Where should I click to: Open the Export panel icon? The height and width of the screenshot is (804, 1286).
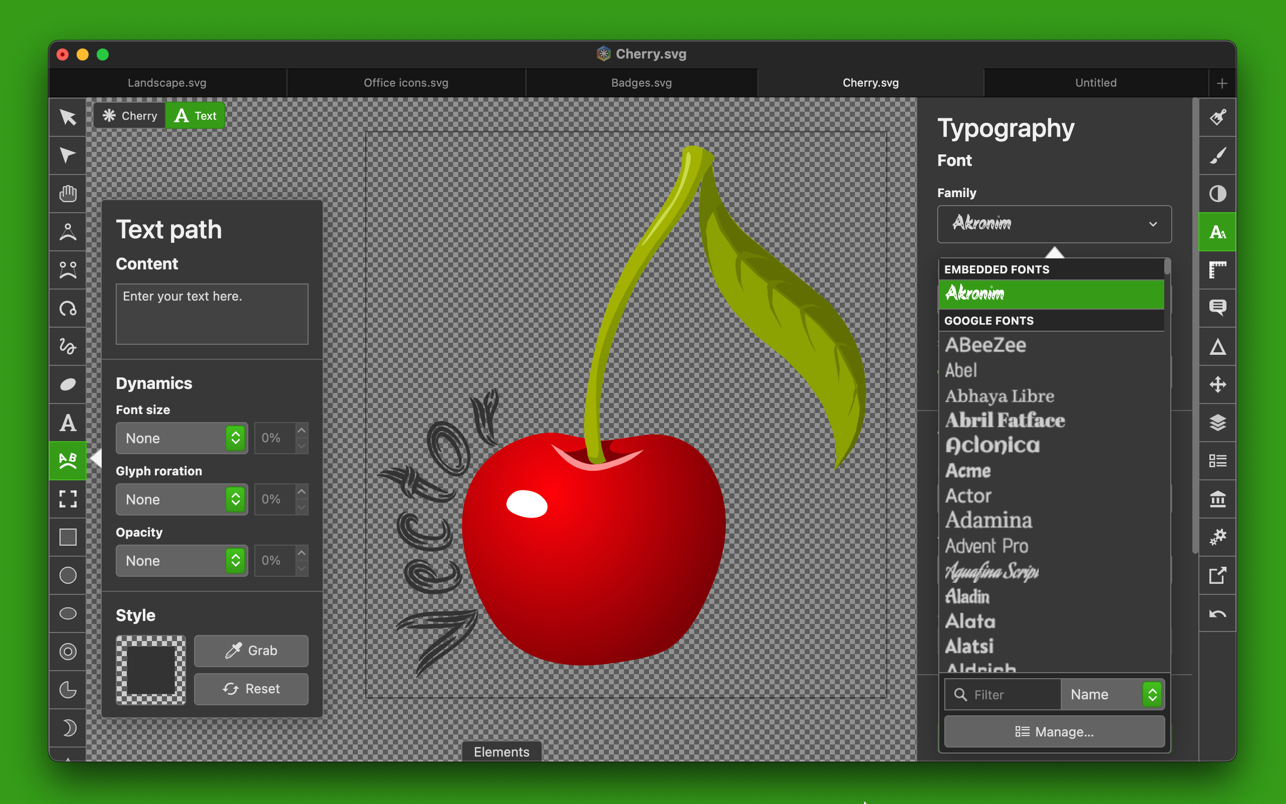[x=1217, y=576]
